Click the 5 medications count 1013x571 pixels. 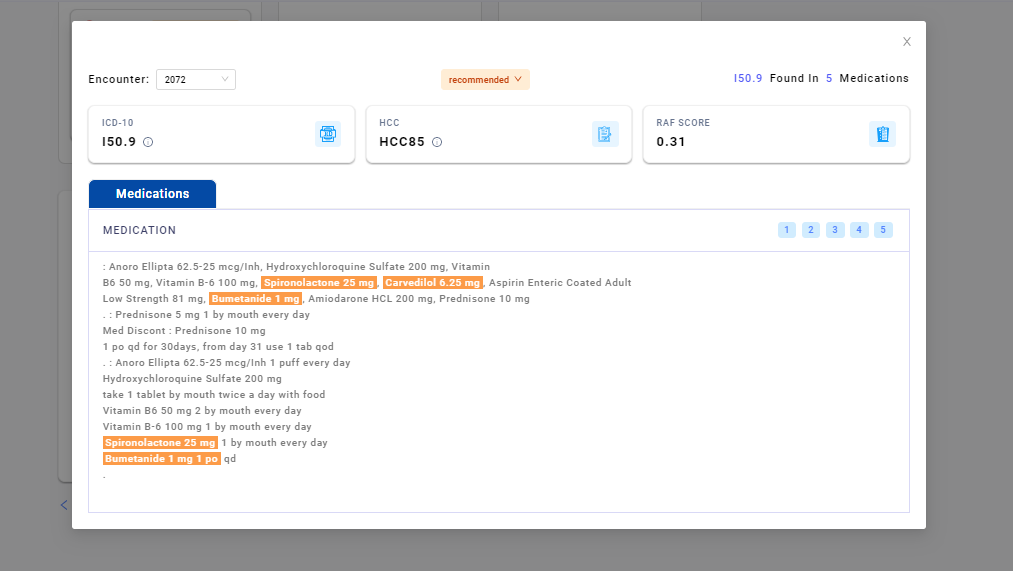pos(829,78)
